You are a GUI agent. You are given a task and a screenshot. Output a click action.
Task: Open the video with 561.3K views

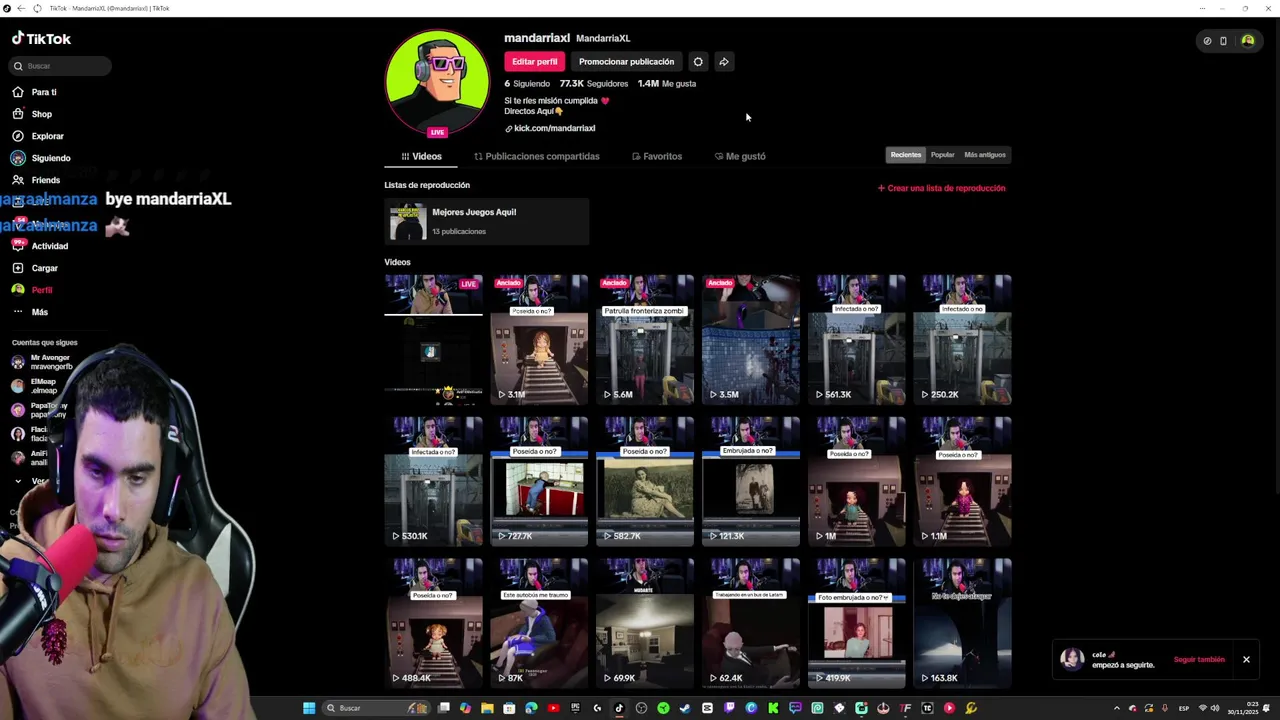(857, 339)
